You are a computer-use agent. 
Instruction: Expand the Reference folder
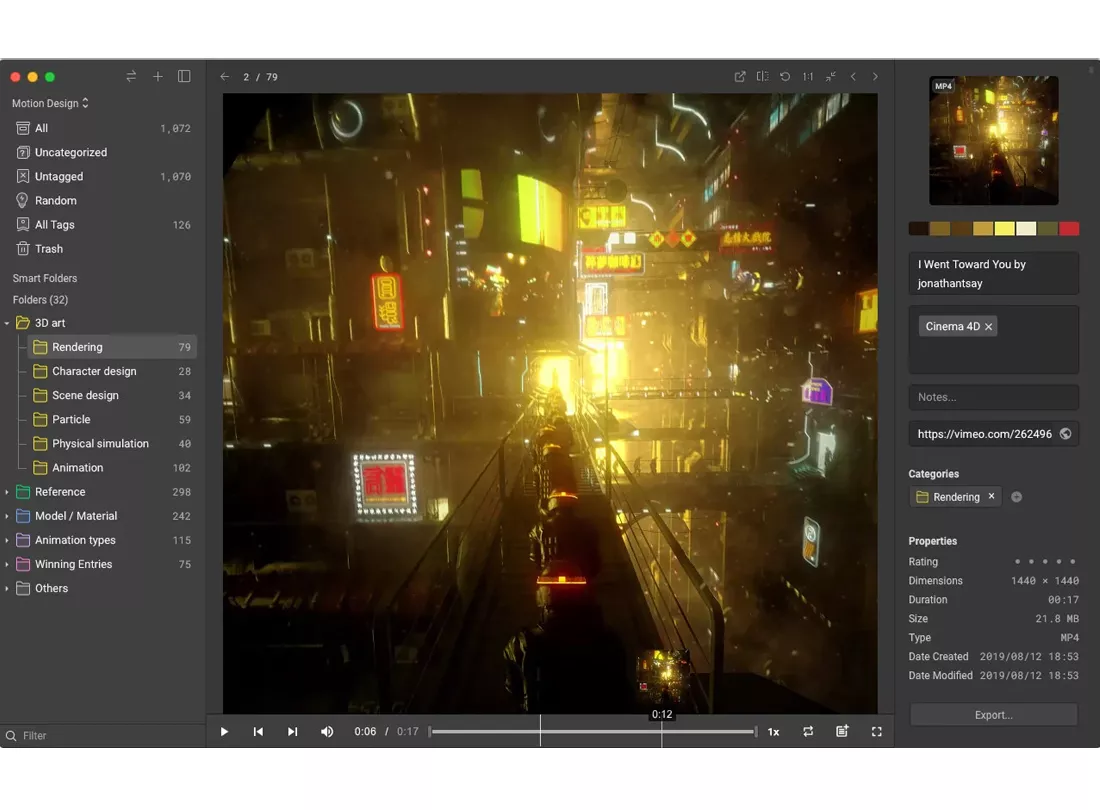7,492
